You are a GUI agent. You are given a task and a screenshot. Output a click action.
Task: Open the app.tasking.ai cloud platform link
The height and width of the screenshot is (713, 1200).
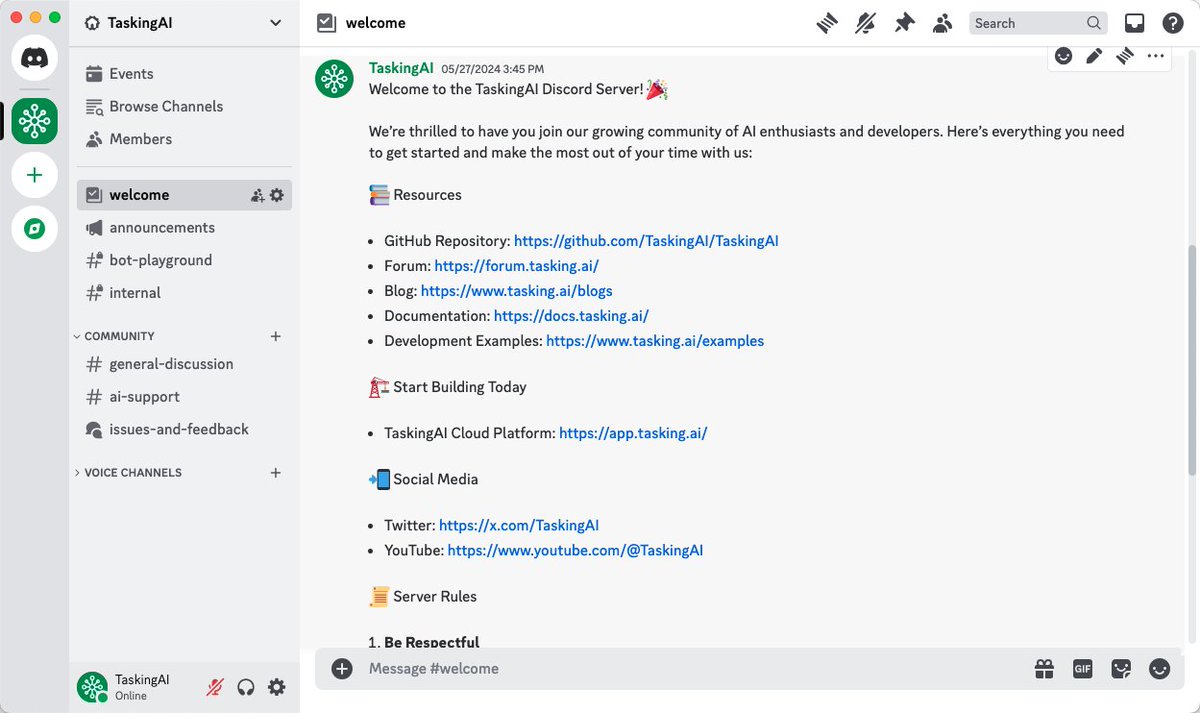click(633, 434)
